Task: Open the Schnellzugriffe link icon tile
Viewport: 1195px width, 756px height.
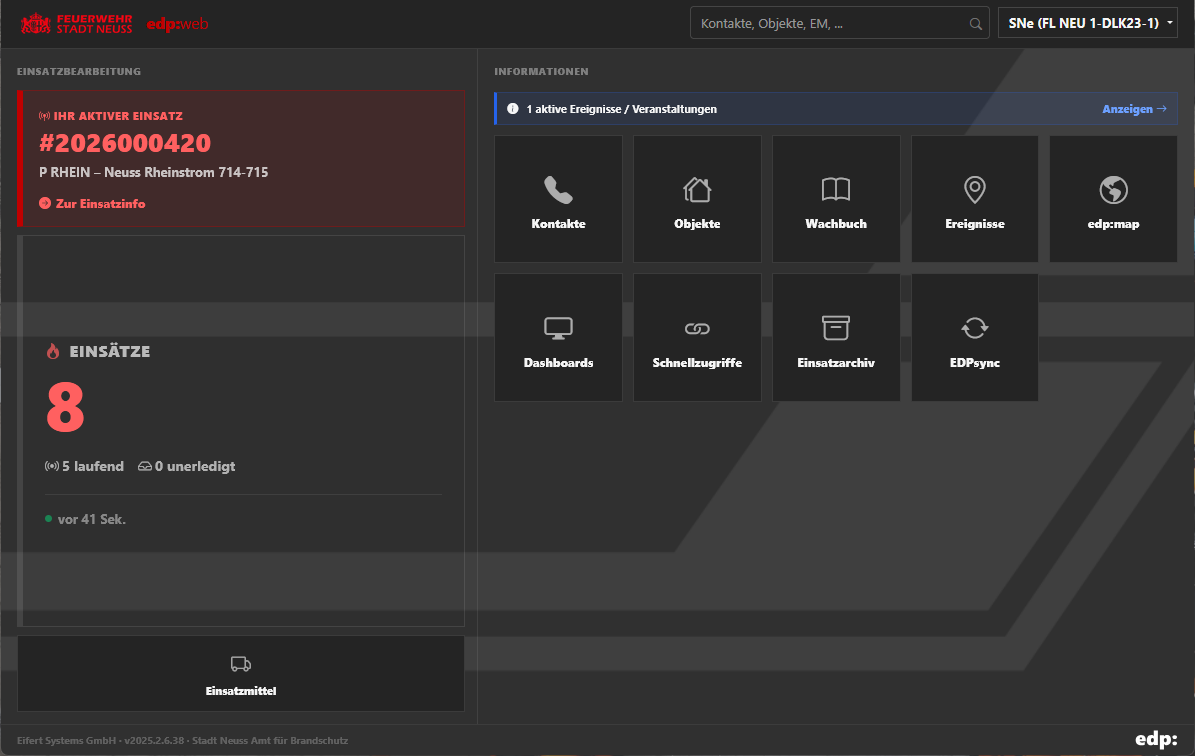Action: [697, 338]
